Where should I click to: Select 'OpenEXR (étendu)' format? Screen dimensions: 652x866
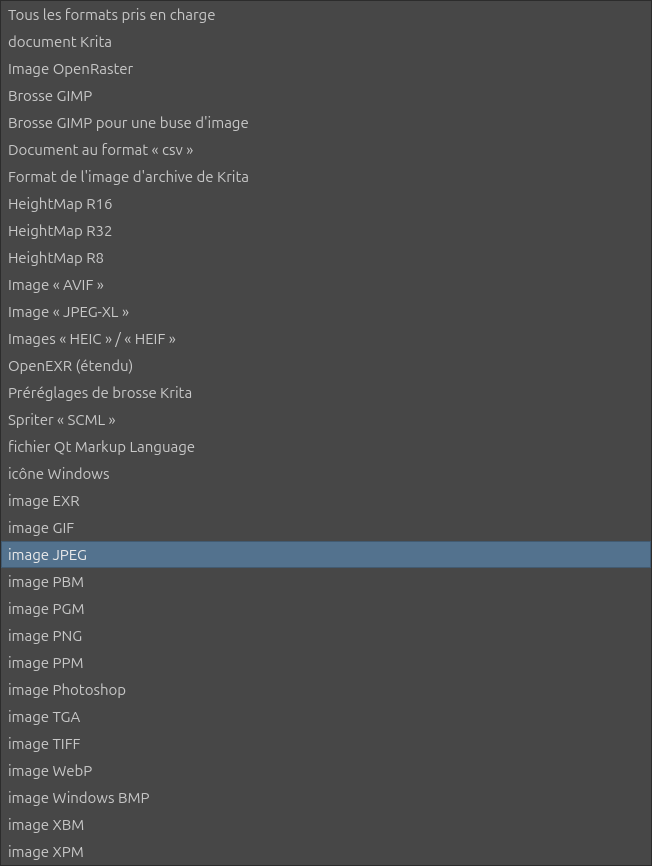pyautogui.click(x=326, y=366)
